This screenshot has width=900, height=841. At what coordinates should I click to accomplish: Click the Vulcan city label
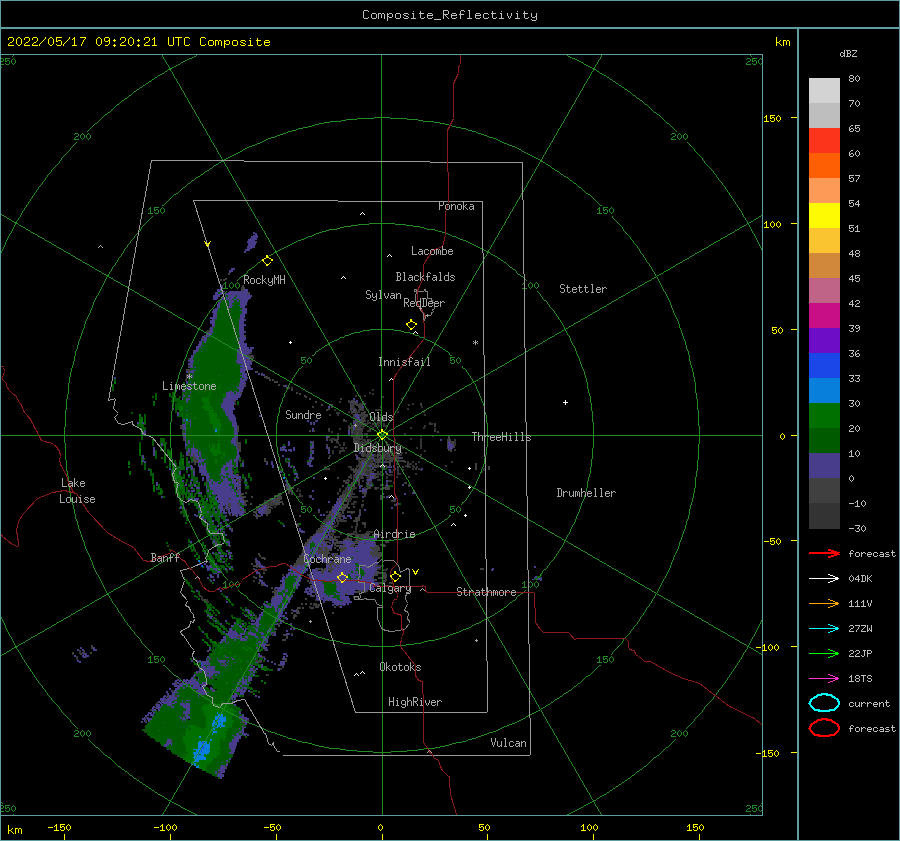(x=509, y=743)
